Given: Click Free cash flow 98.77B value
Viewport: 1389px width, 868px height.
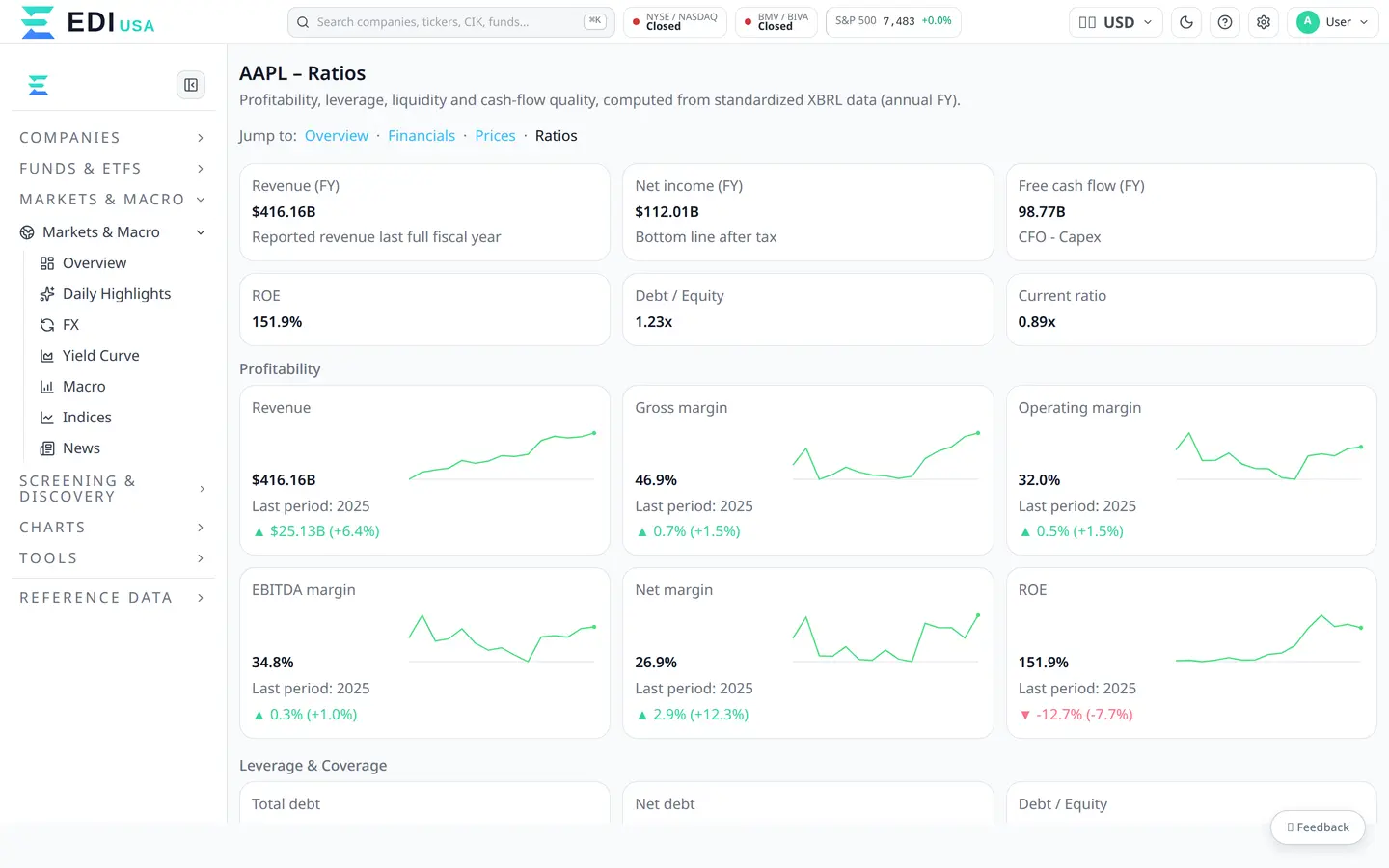Looking at the screenshot, I should tap(1042, 212).
